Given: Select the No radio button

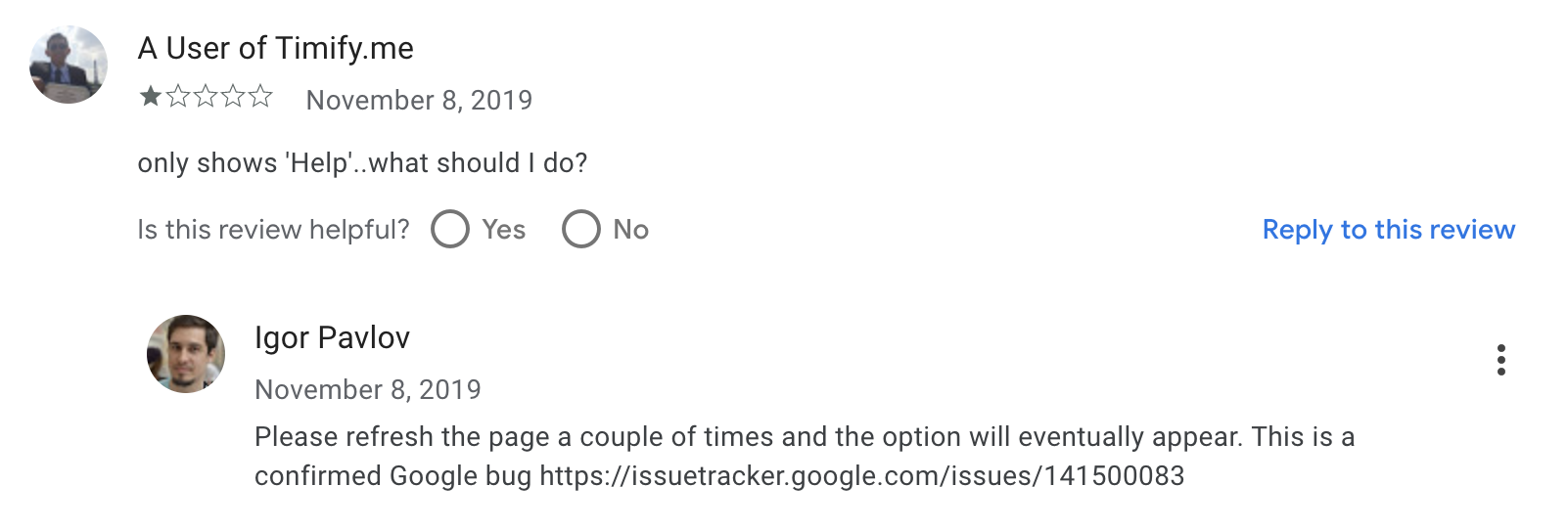Looking at the screenshot, I should point(580,230).
